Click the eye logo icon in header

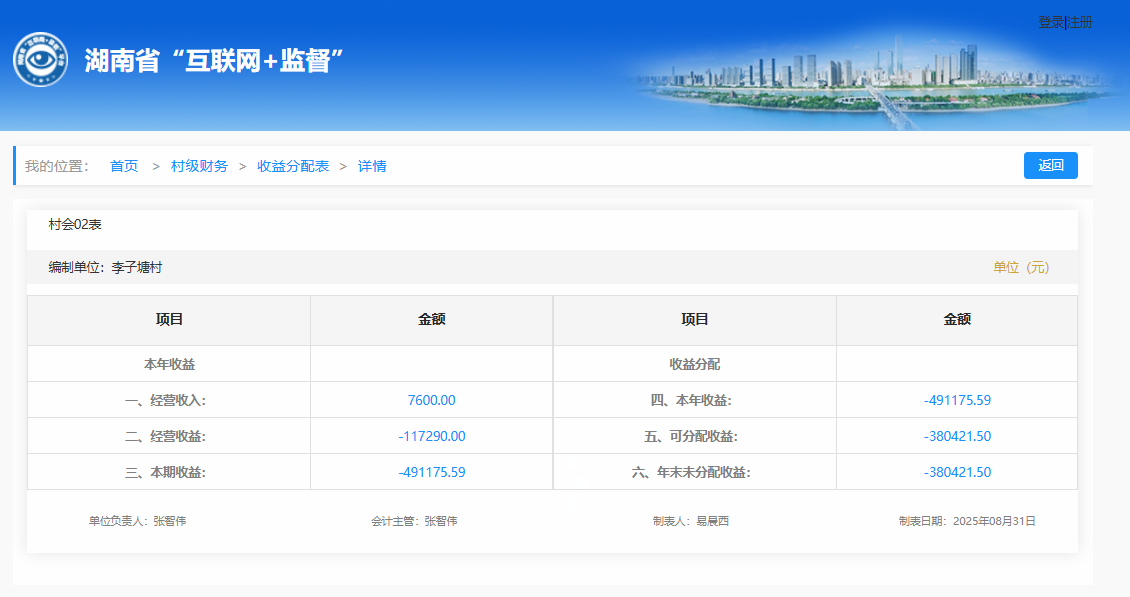click(40, 59)
